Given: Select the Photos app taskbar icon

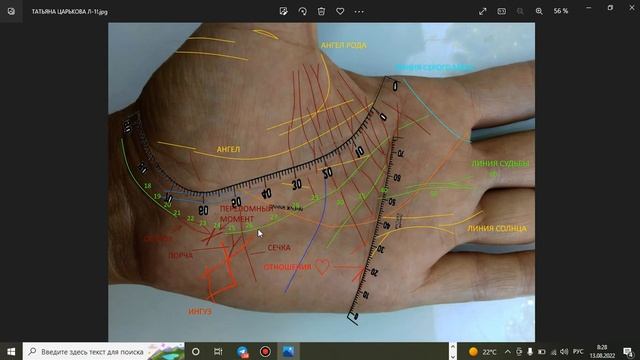Looking at the screenshot, I should click(288, 351).
